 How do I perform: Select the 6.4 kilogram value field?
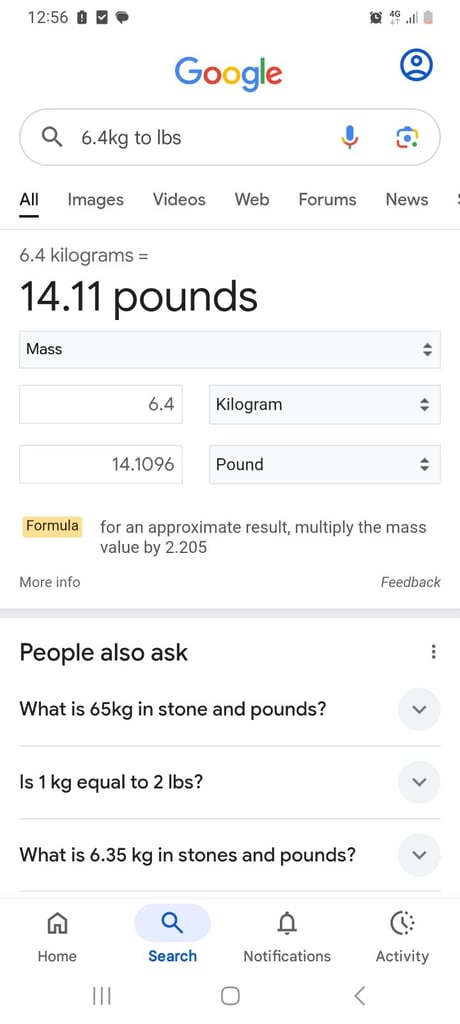click(101, 404)
